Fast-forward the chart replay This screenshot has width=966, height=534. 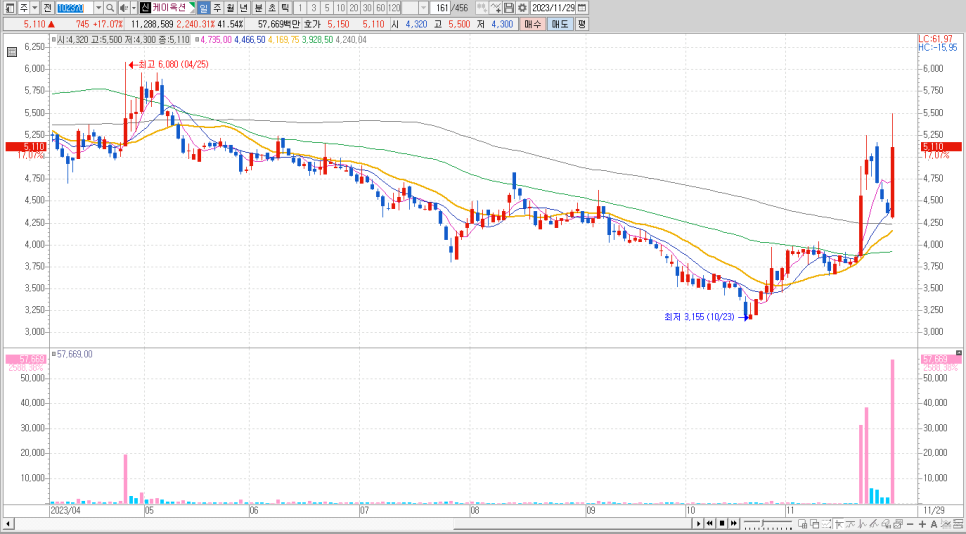(734, 524)
